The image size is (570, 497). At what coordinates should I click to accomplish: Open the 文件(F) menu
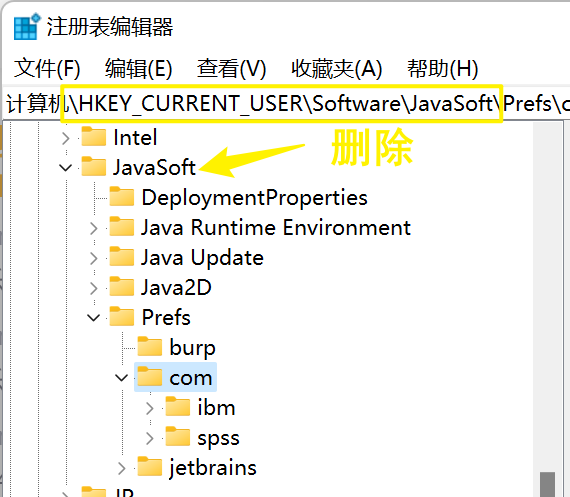(47, 68)
